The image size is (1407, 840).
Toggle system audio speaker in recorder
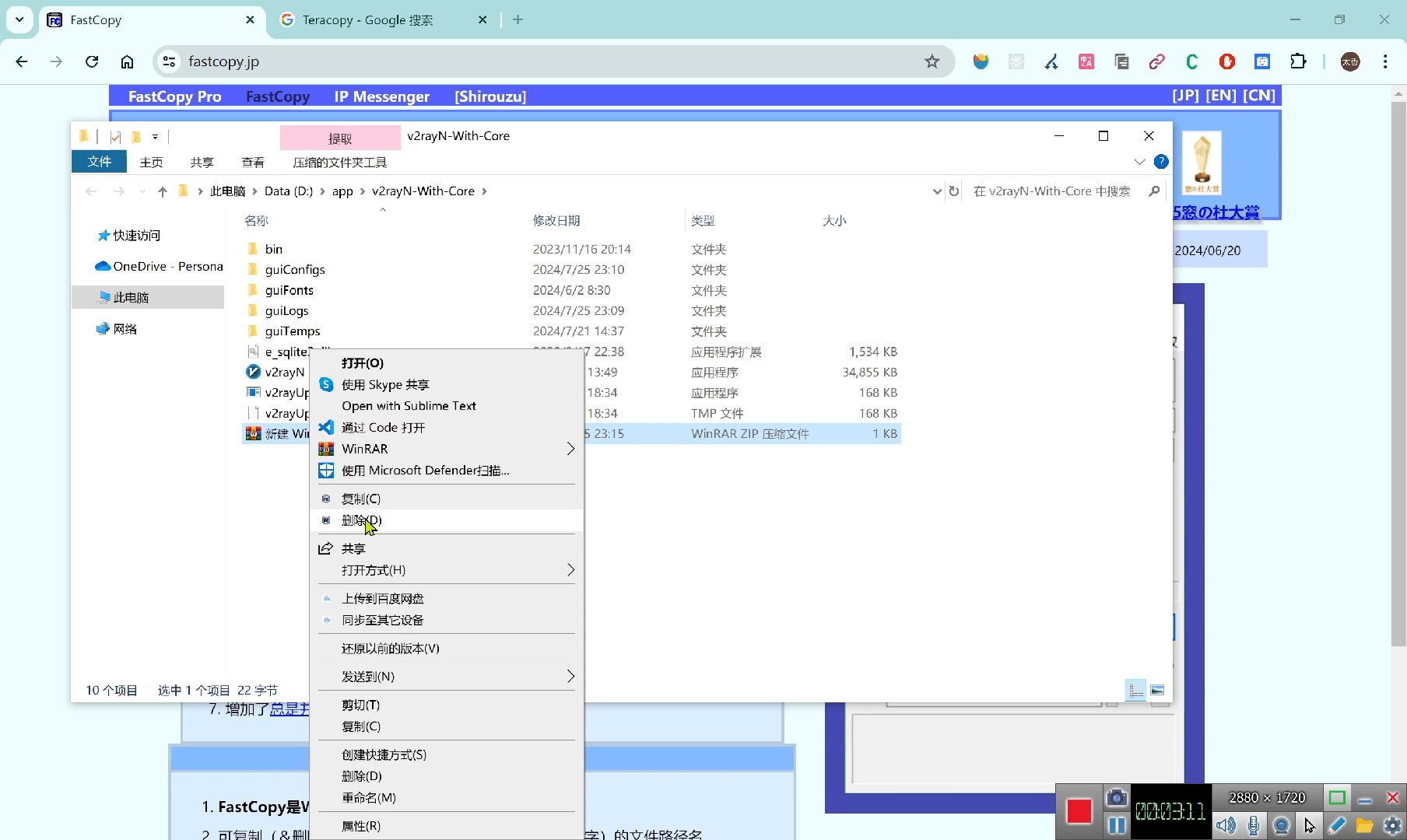point(1226,825)
